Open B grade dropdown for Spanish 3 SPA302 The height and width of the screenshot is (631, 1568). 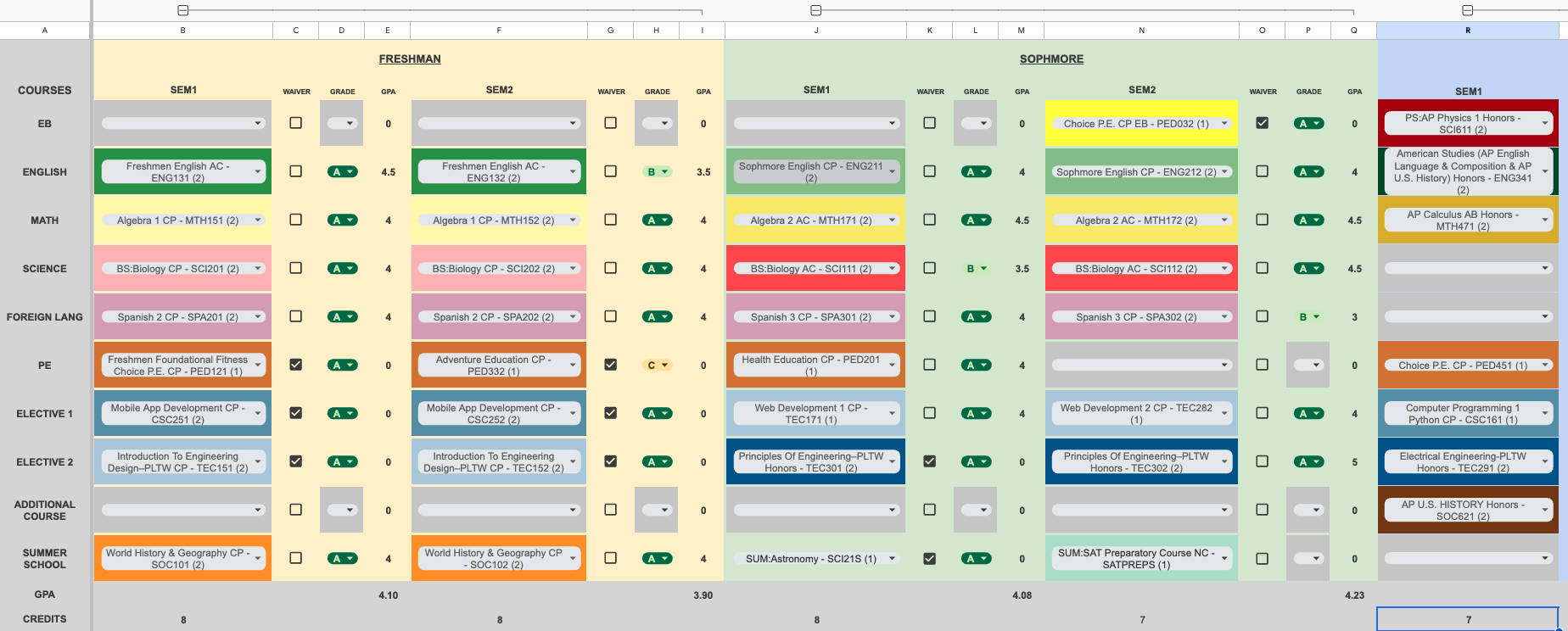1308,317
